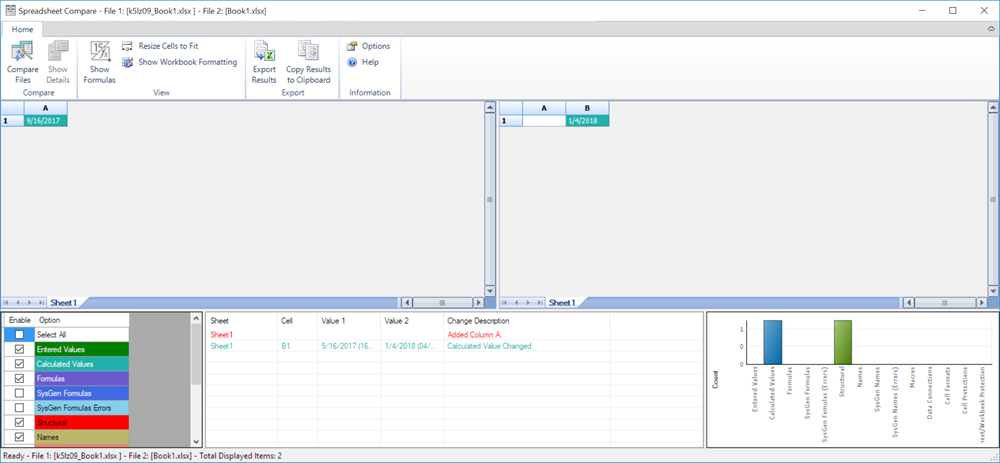Enable the SysGen Formulas option

tap(19, 393)
